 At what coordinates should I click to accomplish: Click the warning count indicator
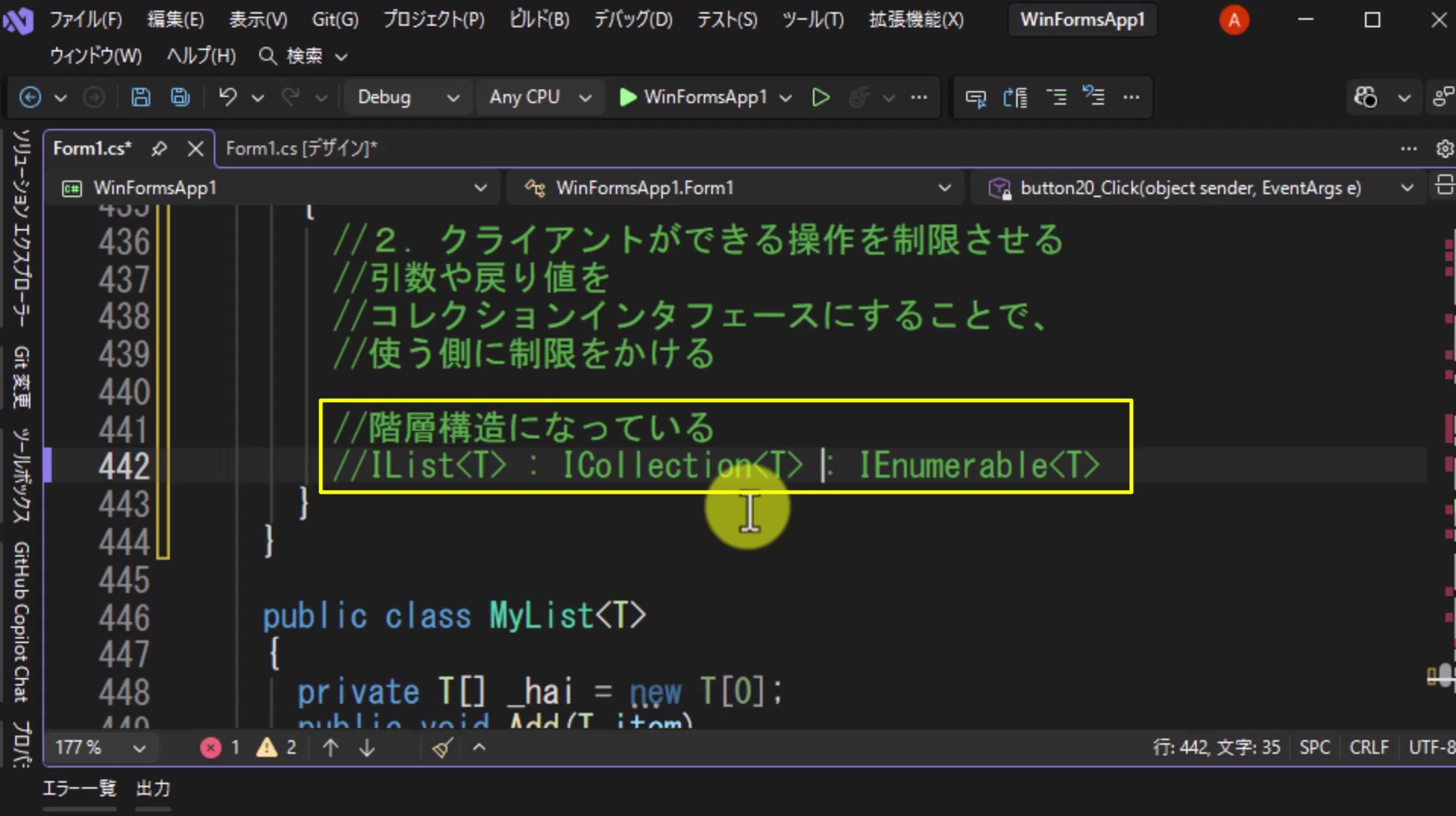click(276, 748)
